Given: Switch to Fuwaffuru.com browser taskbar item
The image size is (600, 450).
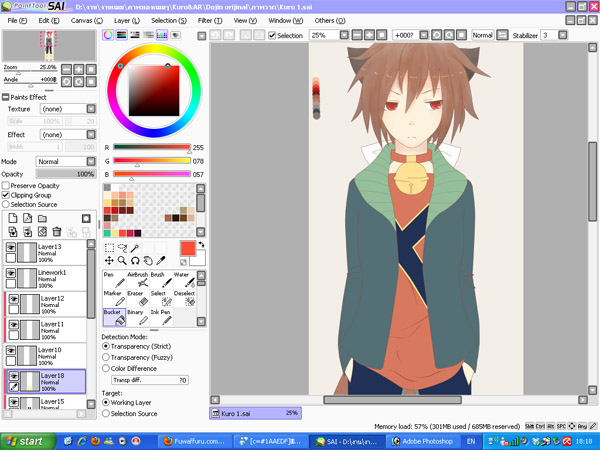Looking at the screenshot, I should coord(195,441).
